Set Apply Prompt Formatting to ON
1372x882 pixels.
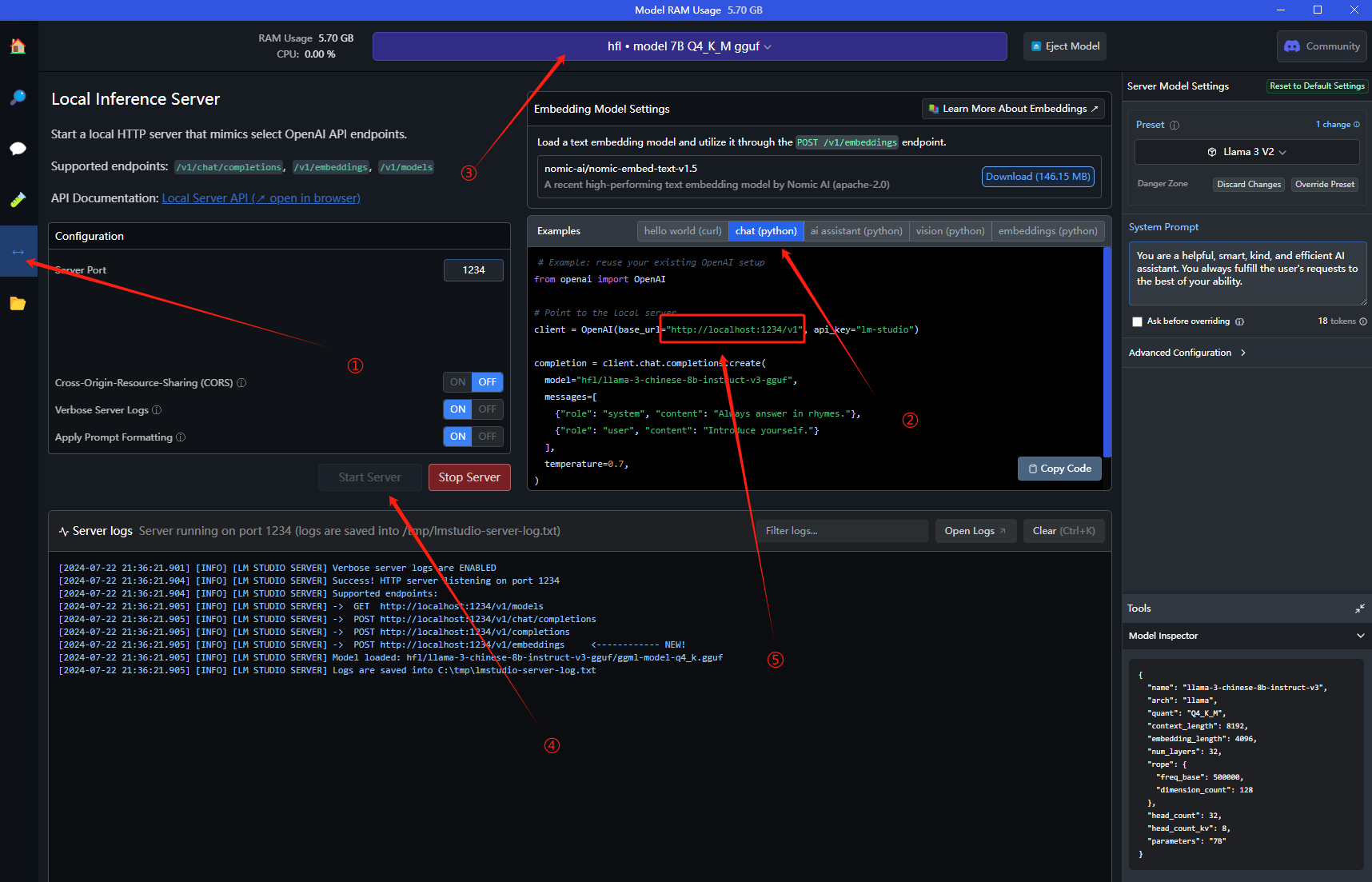coord(457,437)
